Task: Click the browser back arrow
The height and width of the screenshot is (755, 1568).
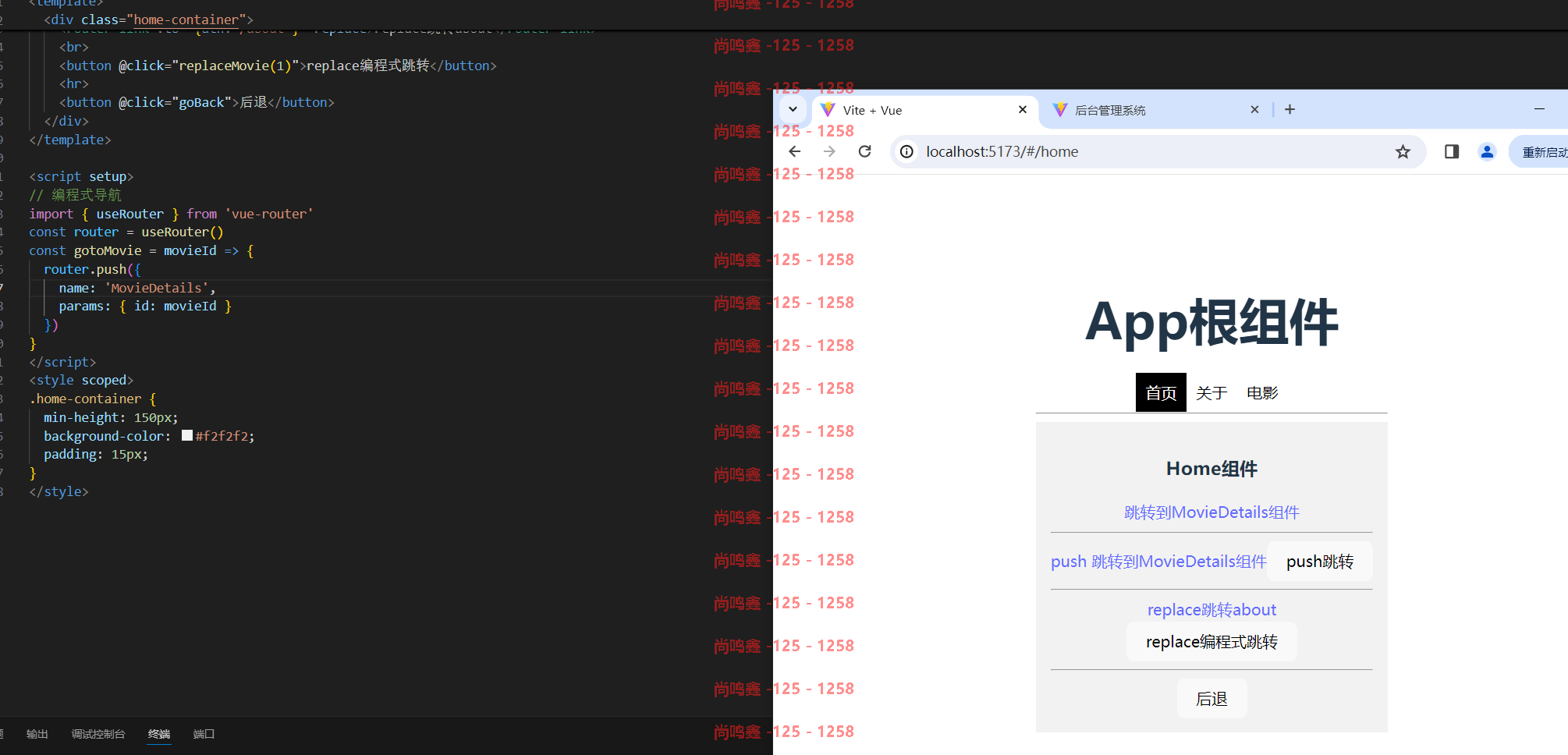Action: pyautogui.click(x=794, y=151)
